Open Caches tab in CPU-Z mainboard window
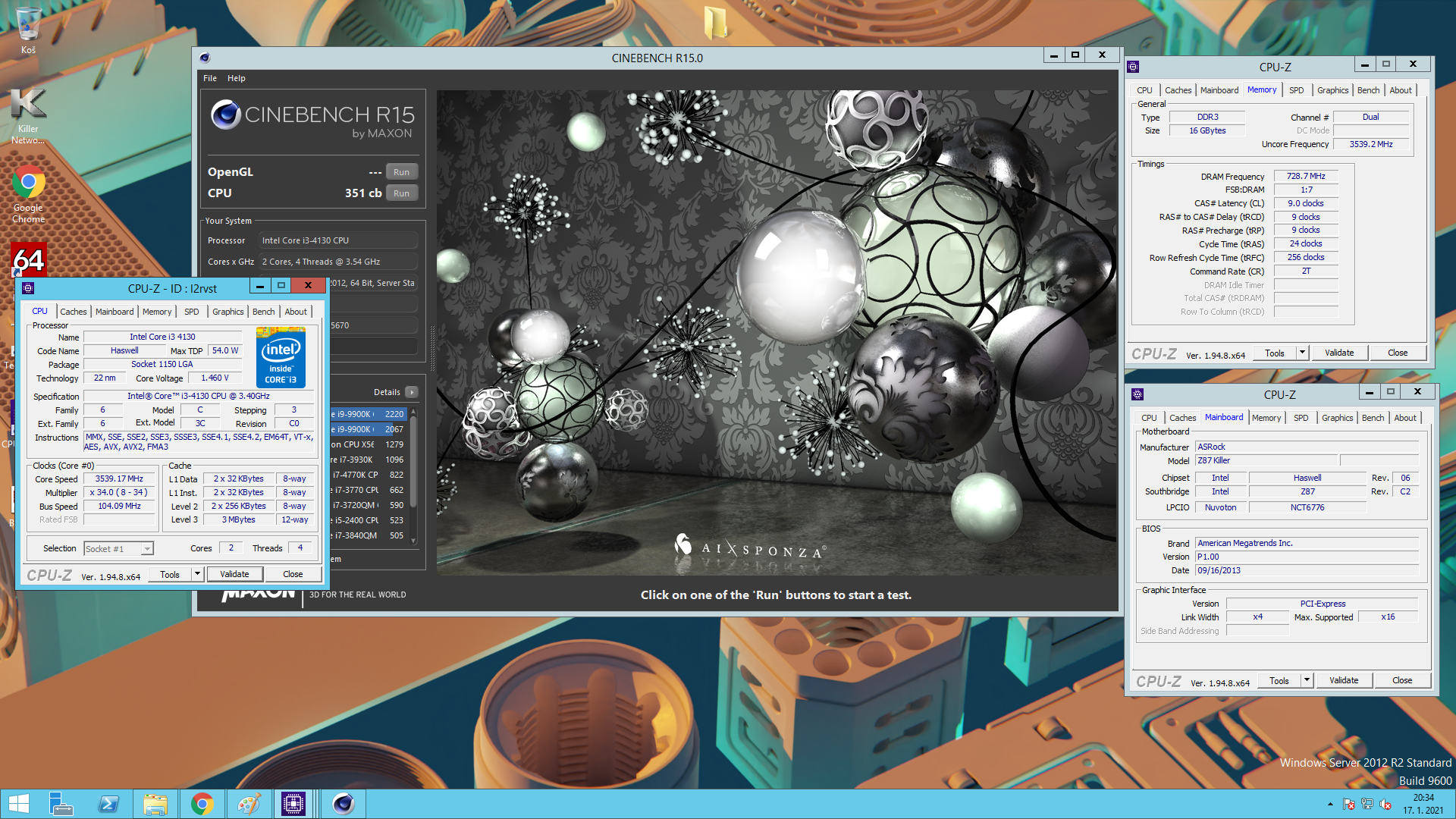The height and width of the screenshot is (819, 1456). tap(1182, 418)
